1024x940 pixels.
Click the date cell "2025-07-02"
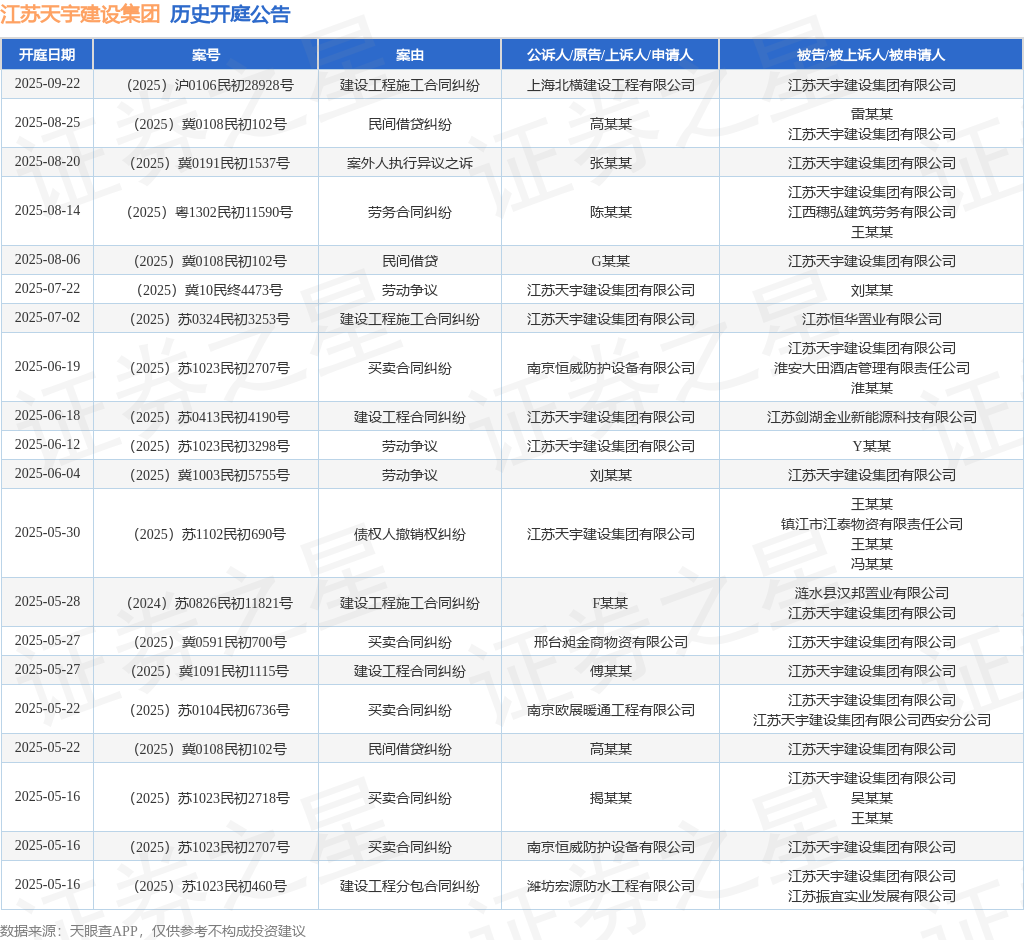[x=47, y=317]
